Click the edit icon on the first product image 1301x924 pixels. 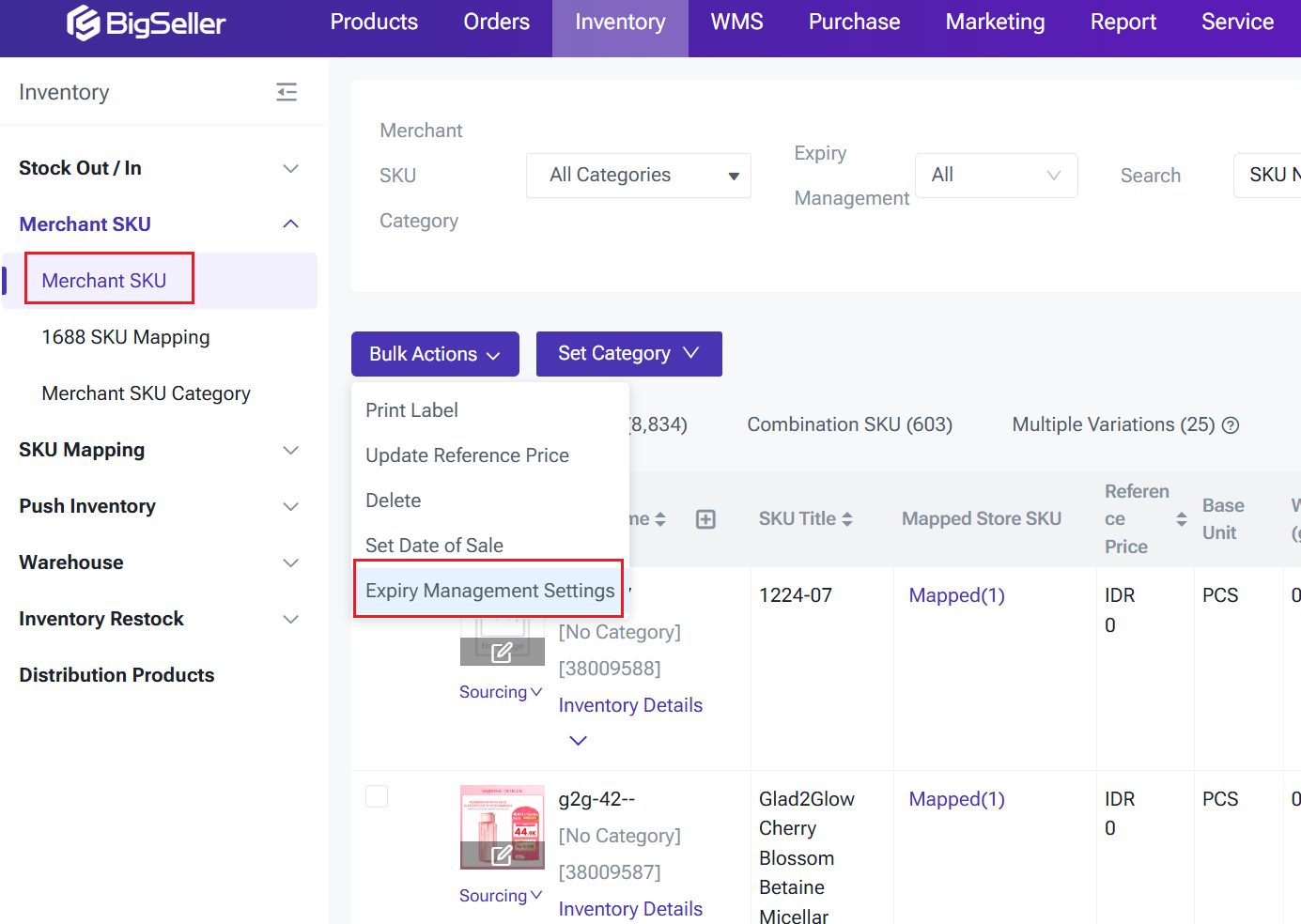(x=502, y=652)
